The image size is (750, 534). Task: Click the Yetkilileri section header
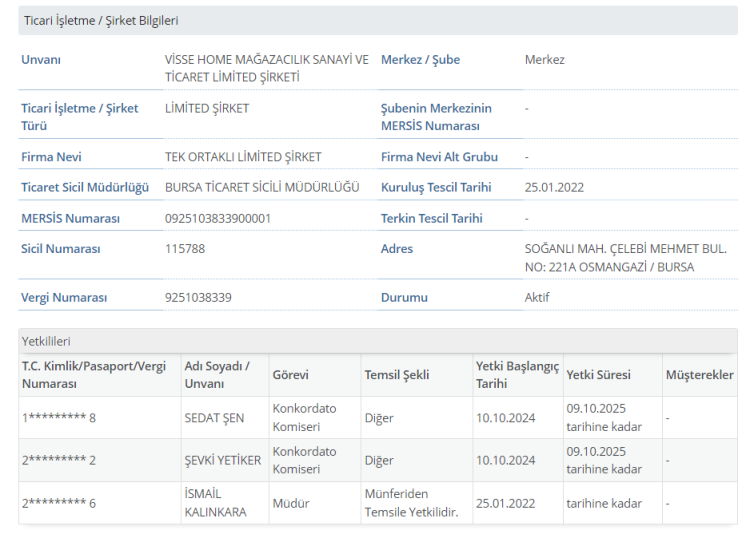[x=47, y=342]
